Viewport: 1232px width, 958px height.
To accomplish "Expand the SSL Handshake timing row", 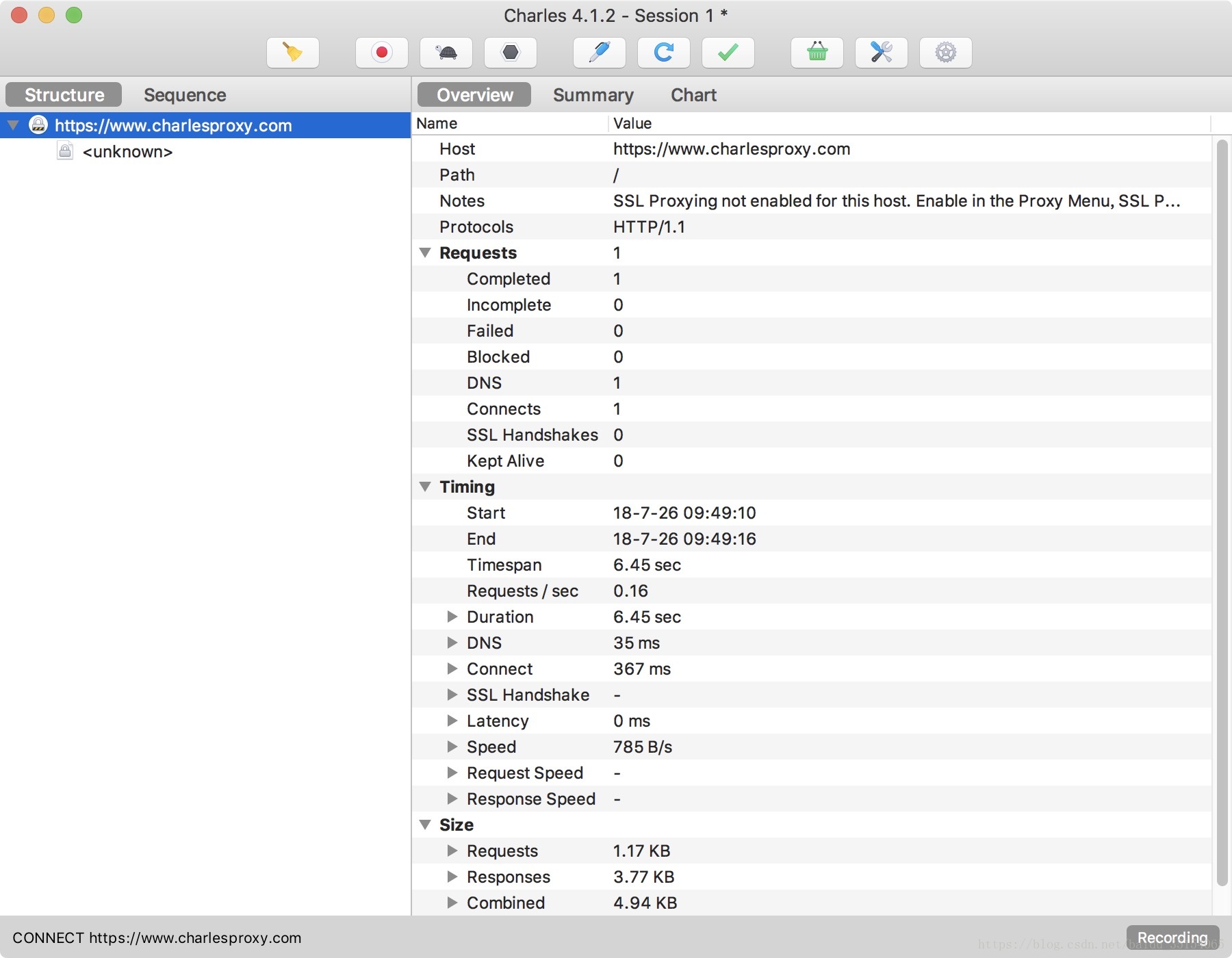I will (452, 695).
